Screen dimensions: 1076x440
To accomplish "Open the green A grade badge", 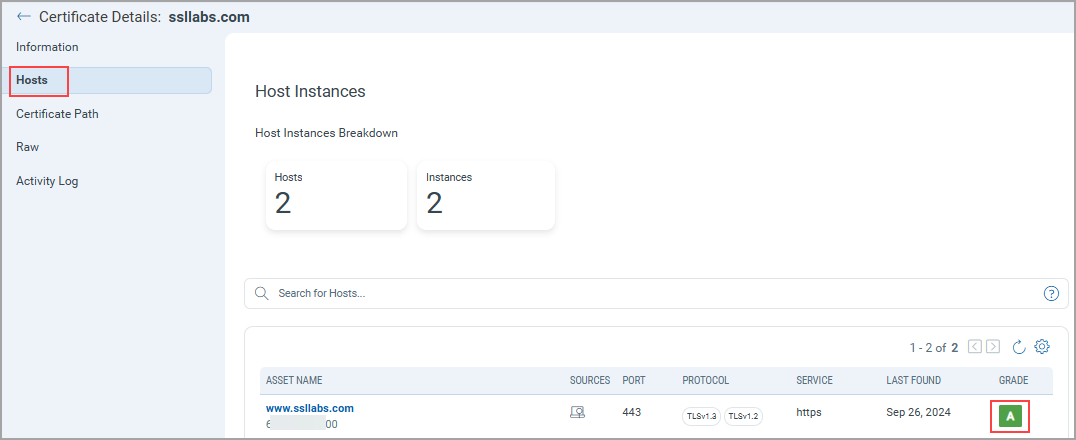I will (x=1010, y=416).
